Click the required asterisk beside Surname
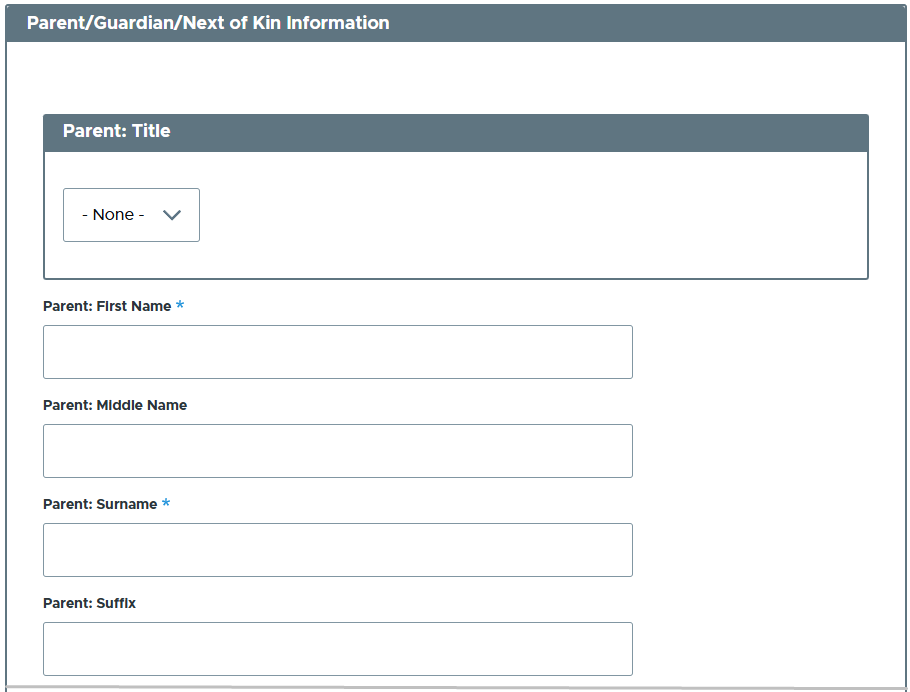Image resolution: width=910 pixels, height=692 pixels. coord(166,504)
